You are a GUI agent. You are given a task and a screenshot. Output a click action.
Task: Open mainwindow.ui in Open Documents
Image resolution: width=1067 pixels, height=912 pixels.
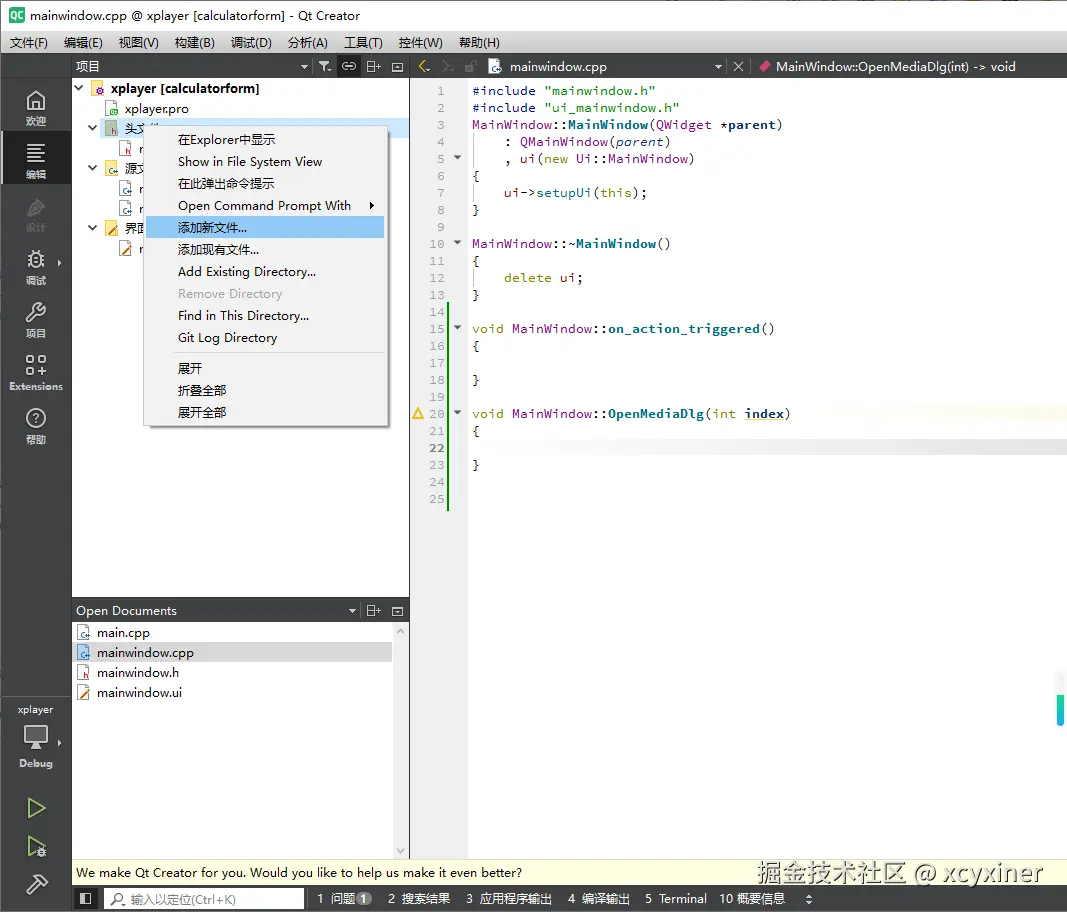point(139,693)
